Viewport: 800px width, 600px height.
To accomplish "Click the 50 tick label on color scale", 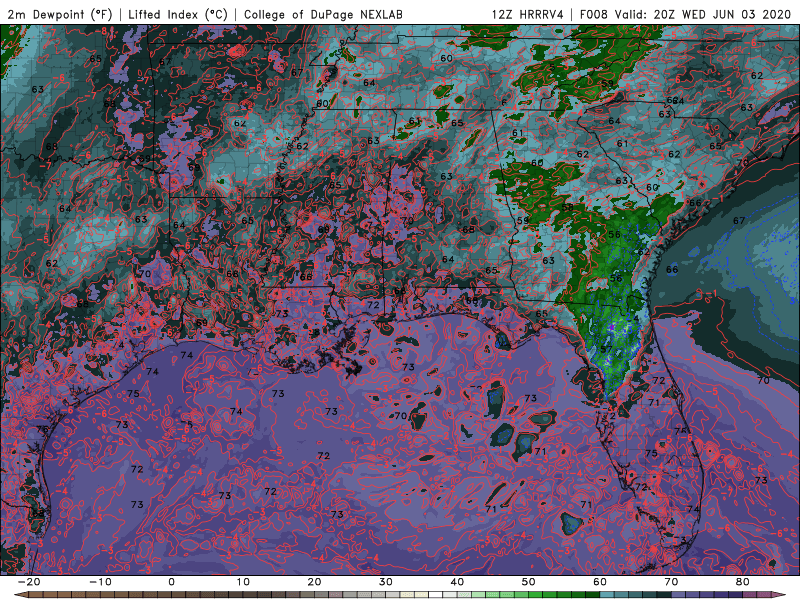I will point(529,582).
